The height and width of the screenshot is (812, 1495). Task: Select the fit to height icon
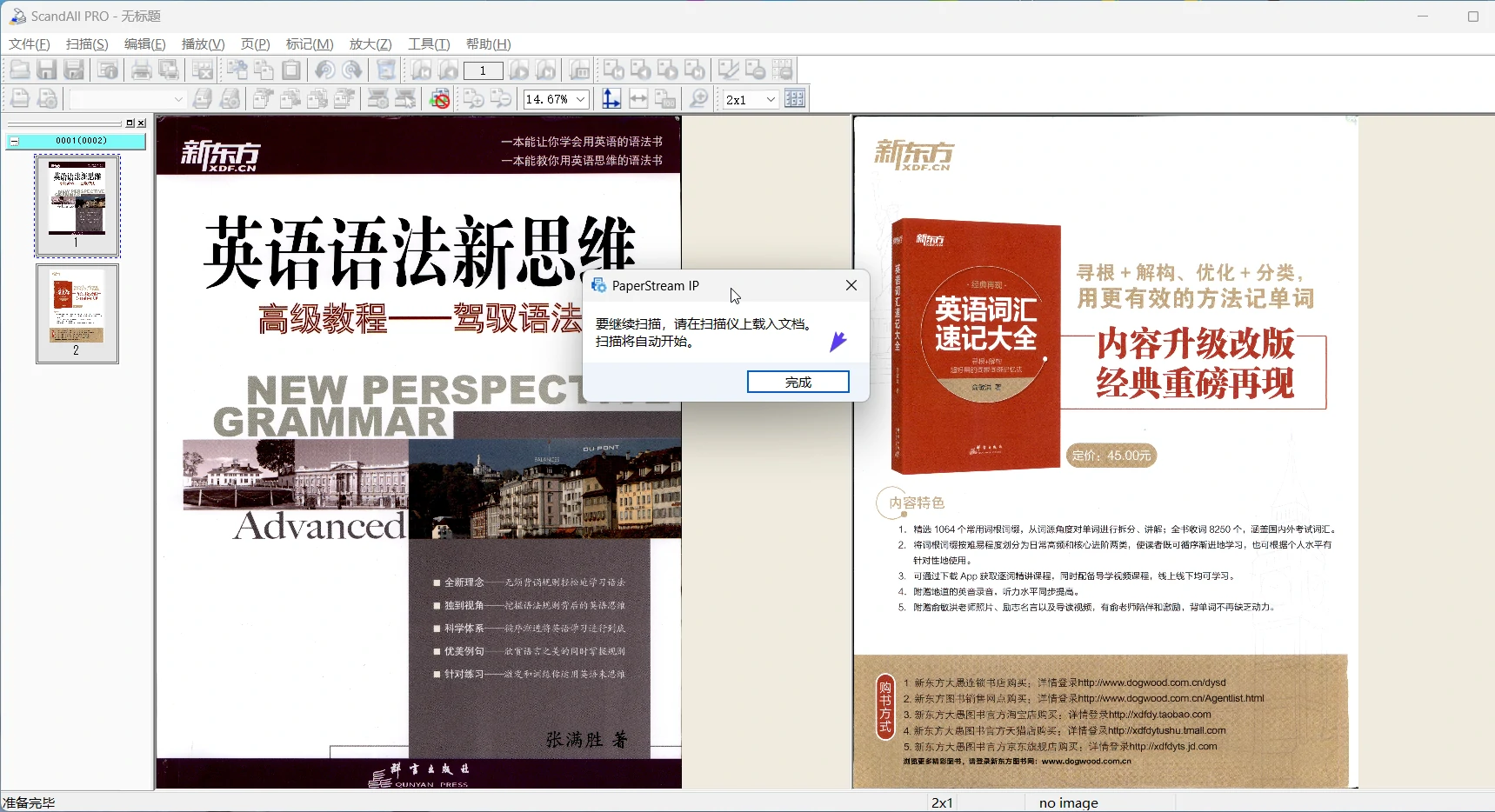(x=611, y=99)
